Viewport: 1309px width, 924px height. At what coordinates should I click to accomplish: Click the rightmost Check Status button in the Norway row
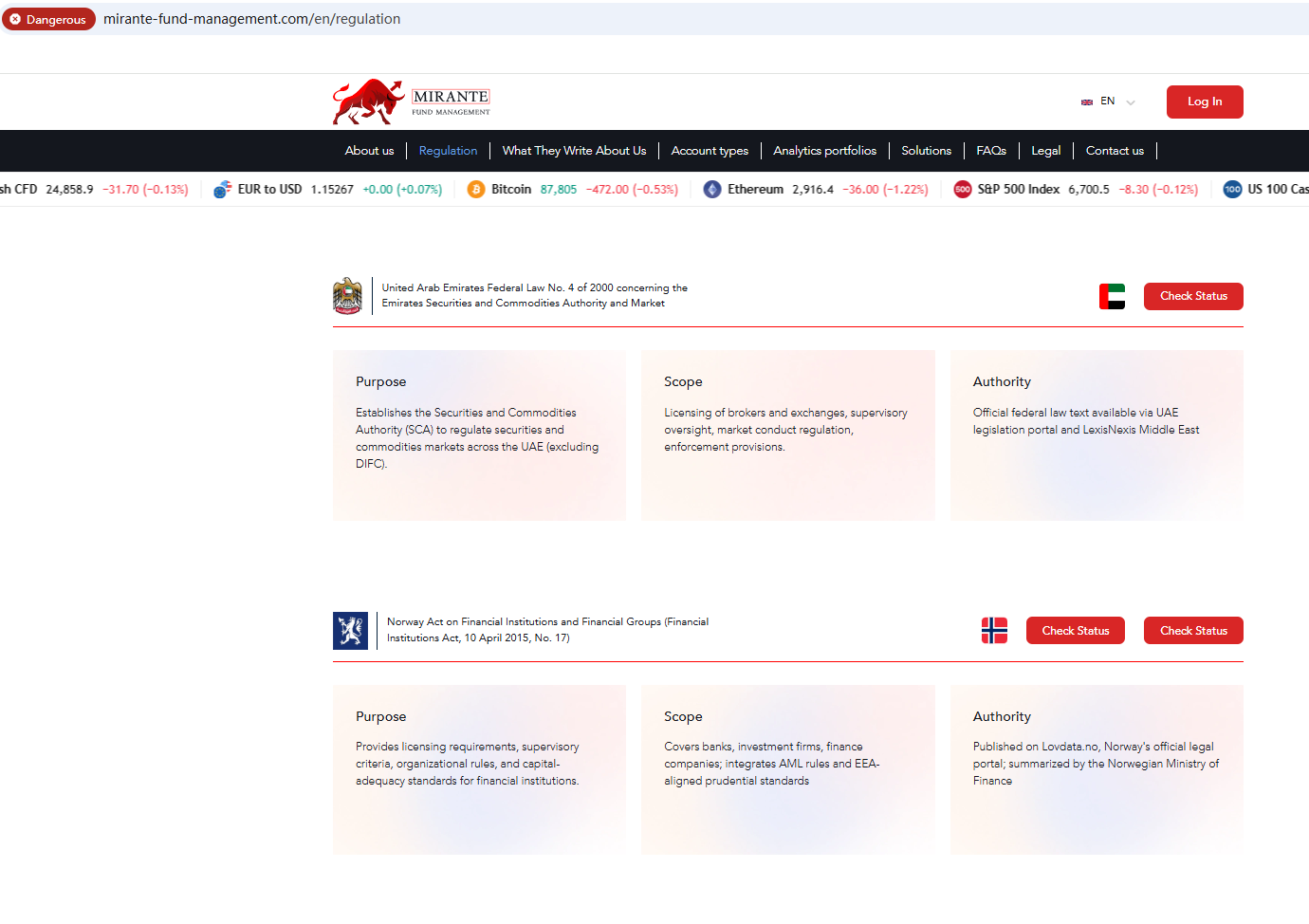point(1193,631)
